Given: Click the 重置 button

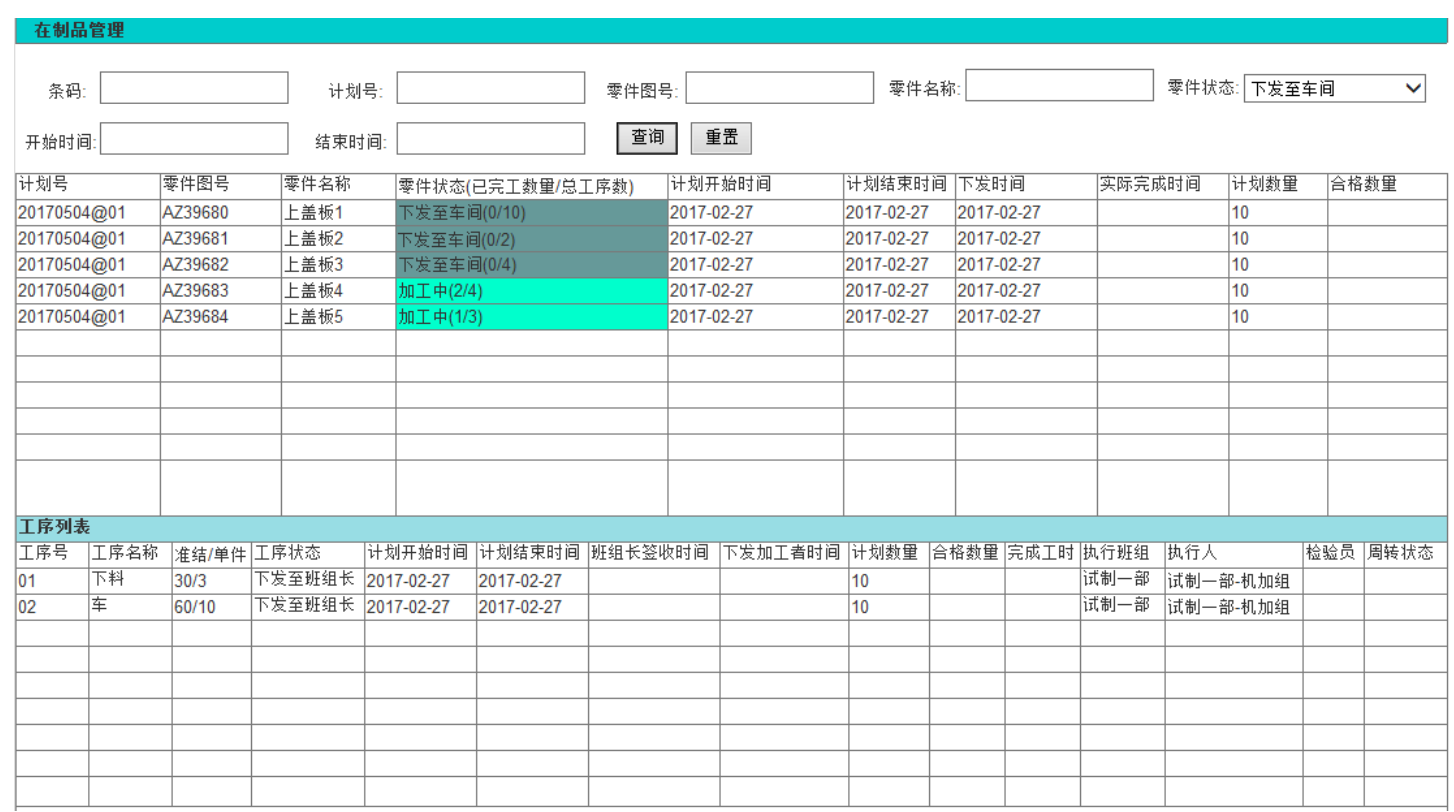Looking at the screenshot, I should click(x=721, y=138).
